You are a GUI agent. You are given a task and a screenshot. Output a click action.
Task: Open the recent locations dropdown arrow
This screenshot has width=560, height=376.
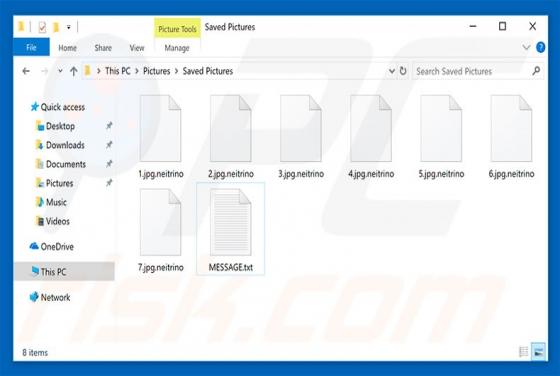[60, 71]
